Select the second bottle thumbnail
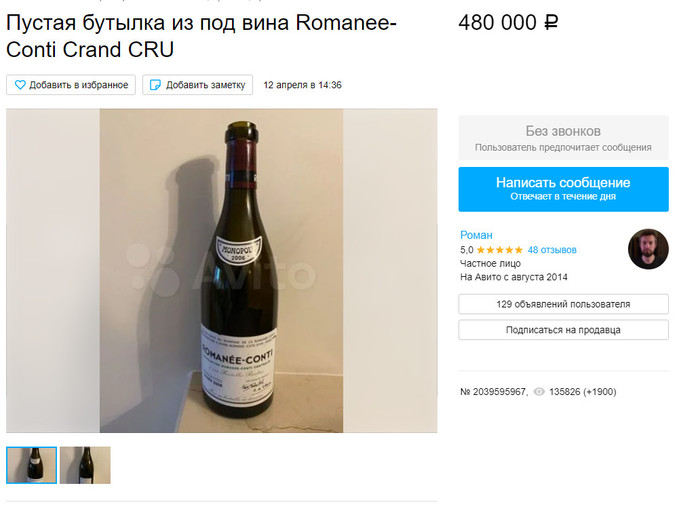Viewport: 700px width, 509px height. [85, 465]
